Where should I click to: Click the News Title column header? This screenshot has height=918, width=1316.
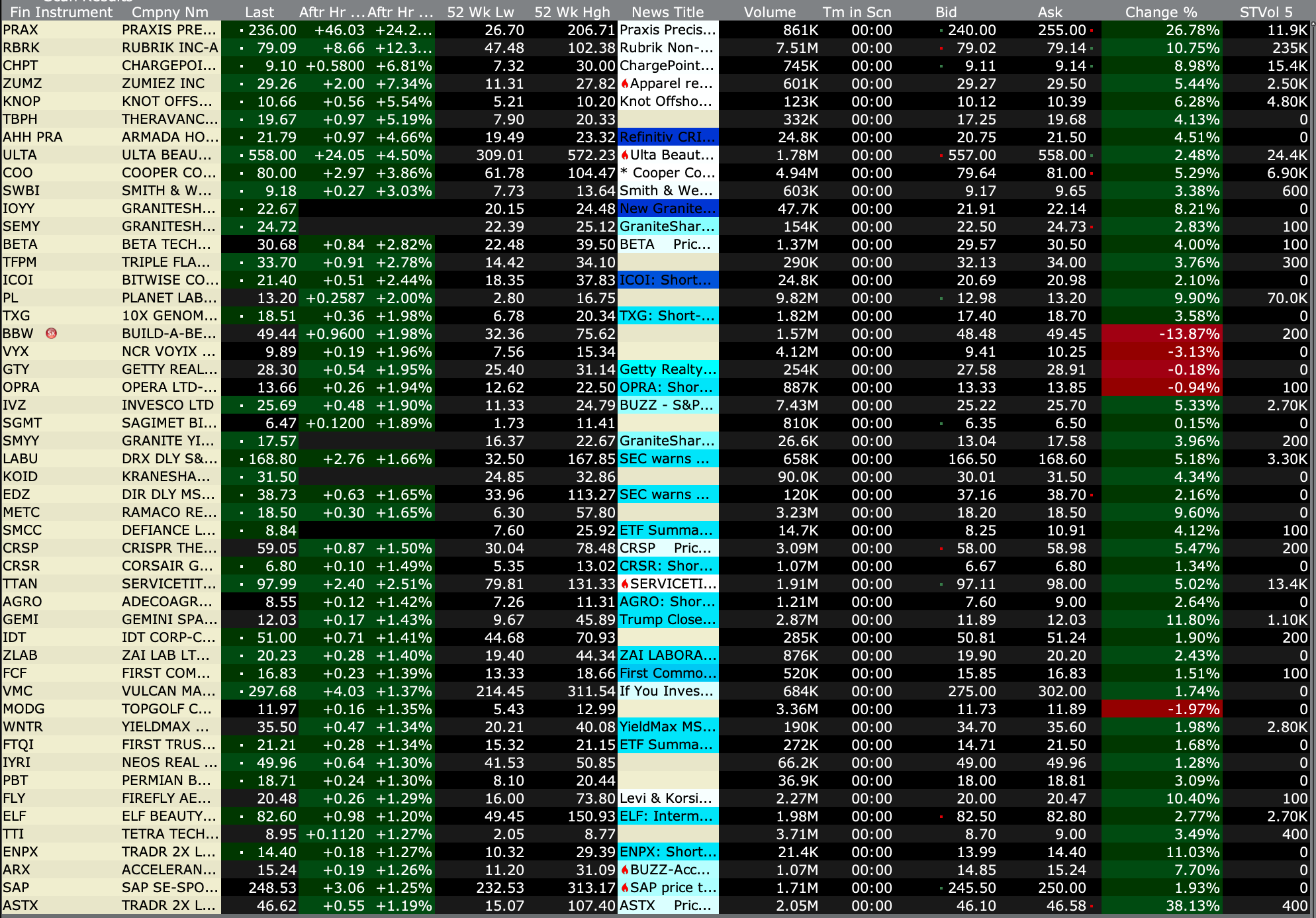[x=667, y=12]
